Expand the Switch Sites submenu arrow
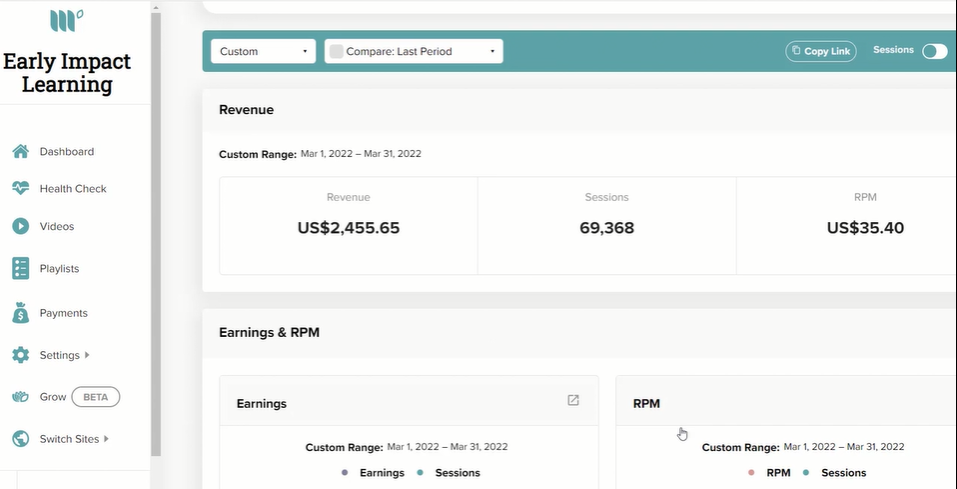 point(106,439)
